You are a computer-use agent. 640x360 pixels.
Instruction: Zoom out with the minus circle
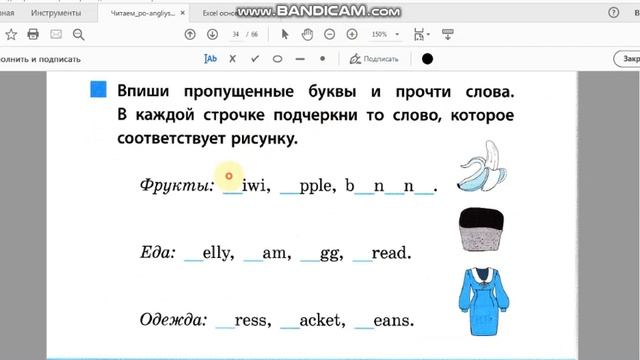click(x=329, y=34)
